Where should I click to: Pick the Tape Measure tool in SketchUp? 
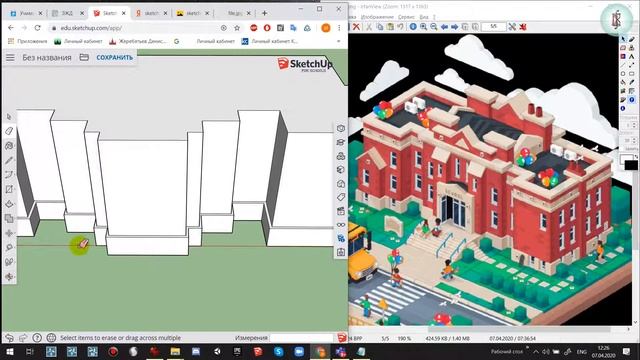[x=9, y=248]
